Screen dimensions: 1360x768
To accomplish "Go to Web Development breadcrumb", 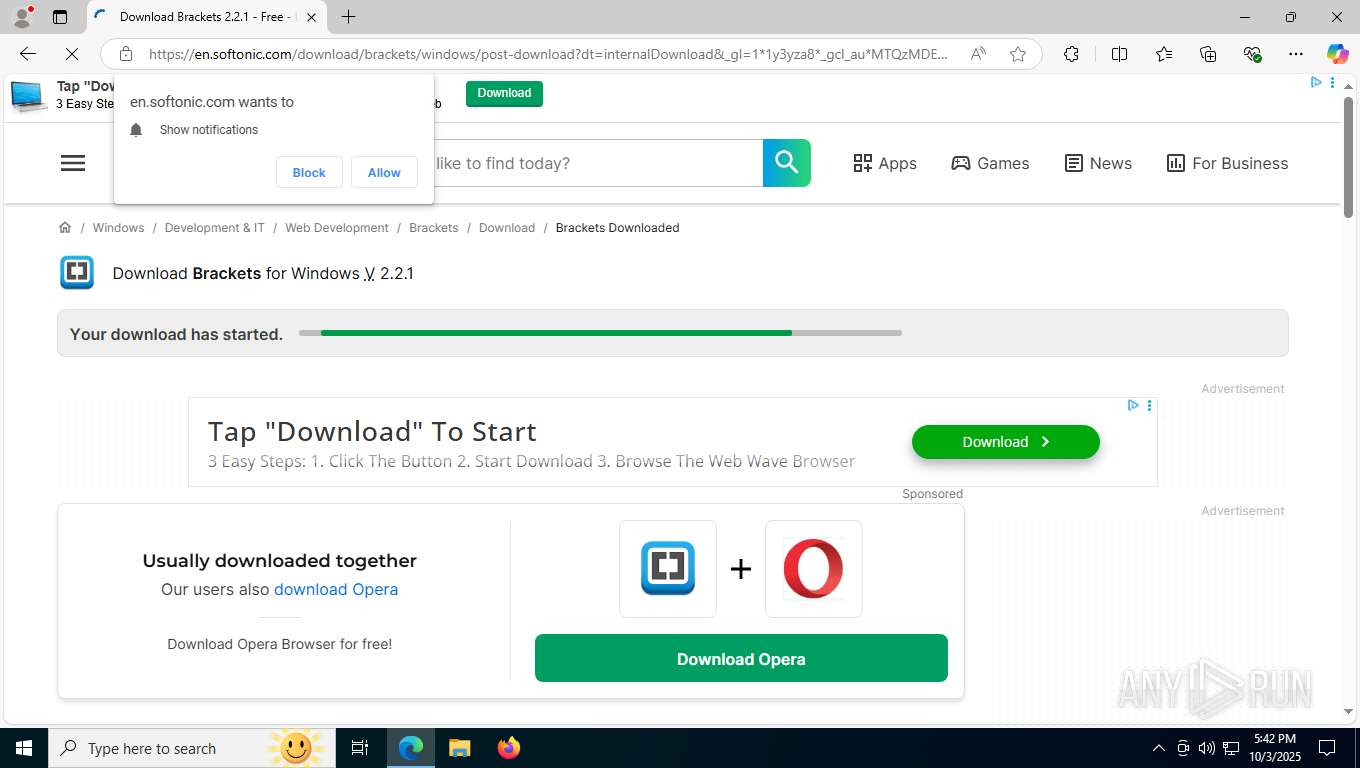I will click(x=337, y=228).
